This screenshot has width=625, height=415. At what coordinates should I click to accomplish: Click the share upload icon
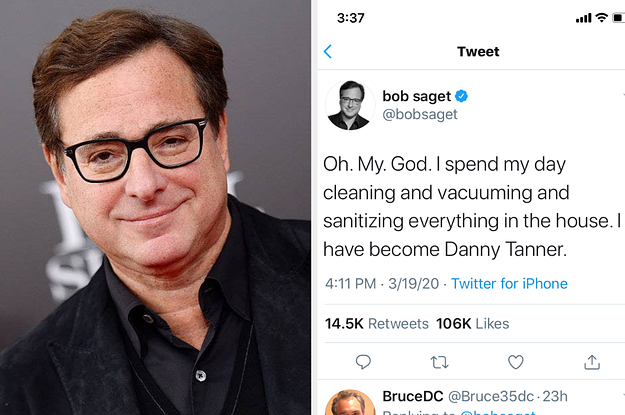click(592, 362)
